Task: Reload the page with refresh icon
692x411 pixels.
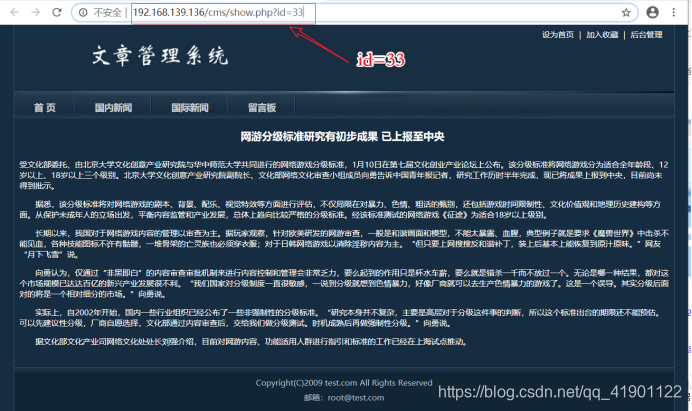Action: point(56,12)
